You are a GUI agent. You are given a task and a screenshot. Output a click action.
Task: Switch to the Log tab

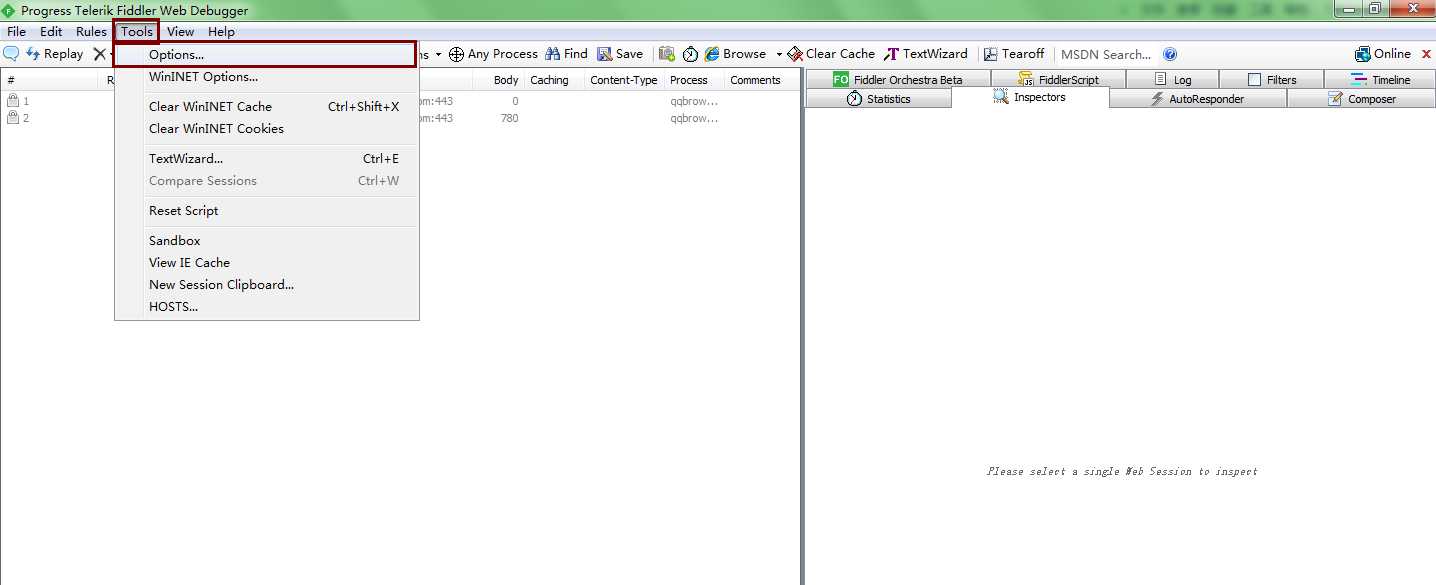[1173, 80]
